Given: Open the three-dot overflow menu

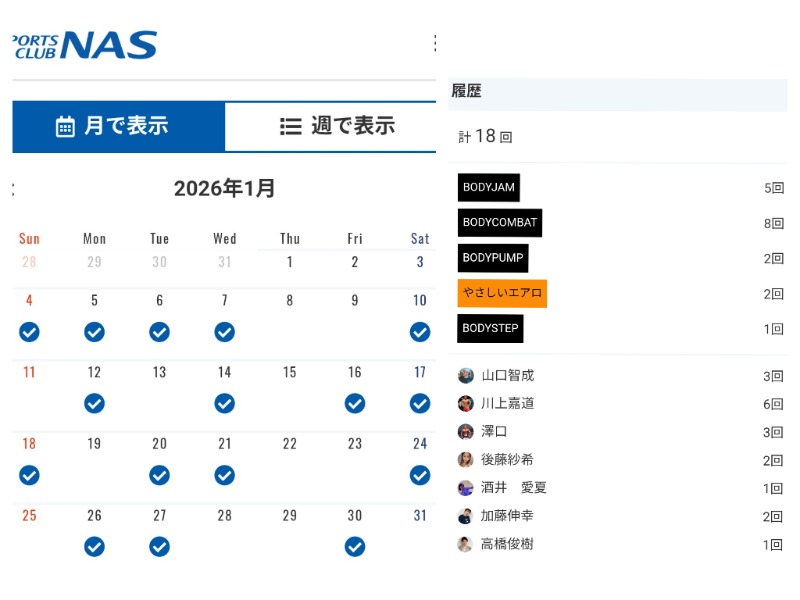Looking at the screenshot, I should pyautogui.click(x=434, y=43).
